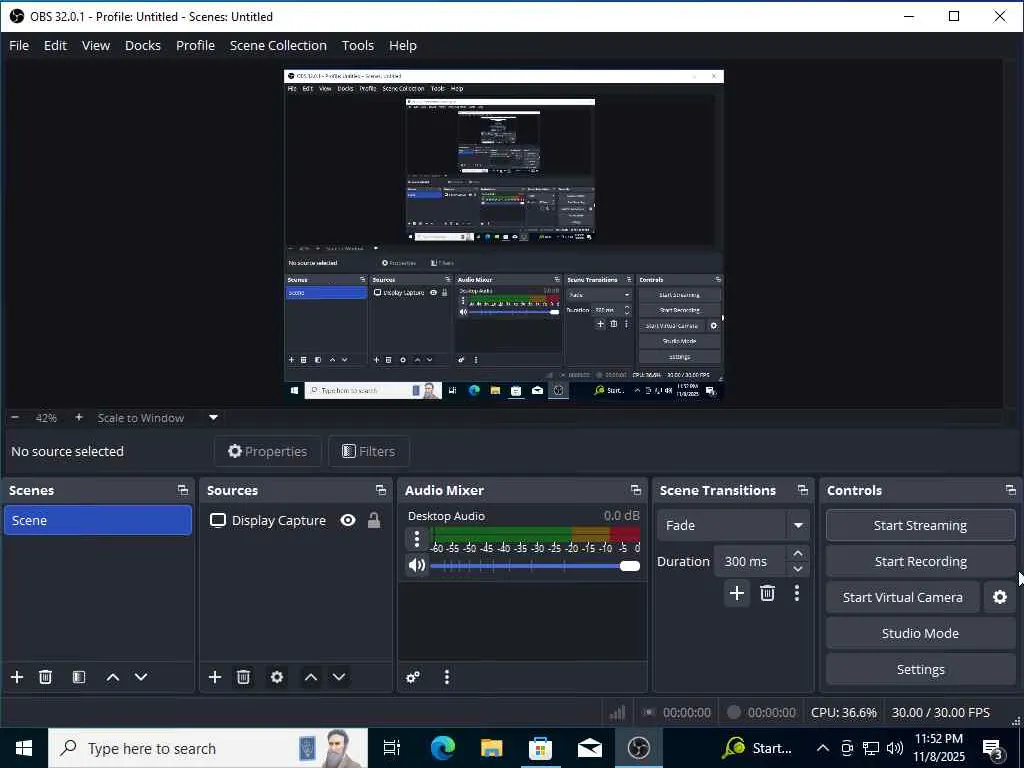Remove the selected scene with trash icon
The image size is (1024, 768).
[x=45, y=677]
